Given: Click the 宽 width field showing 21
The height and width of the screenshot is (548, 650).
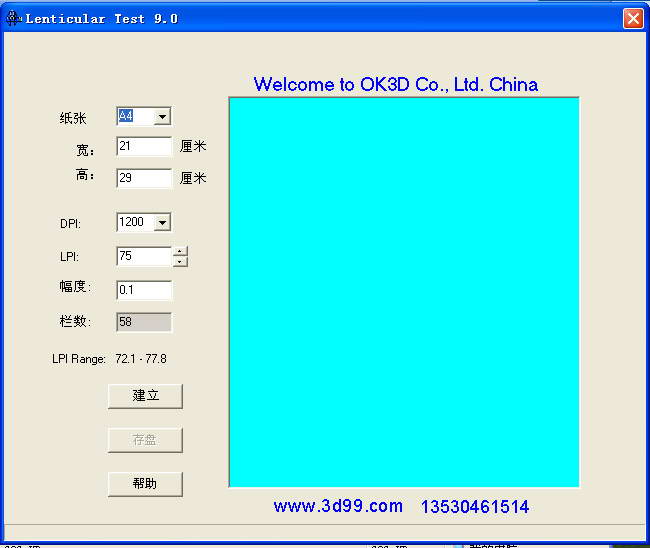Looking at the screenshot, I should [x=144, y=146].
